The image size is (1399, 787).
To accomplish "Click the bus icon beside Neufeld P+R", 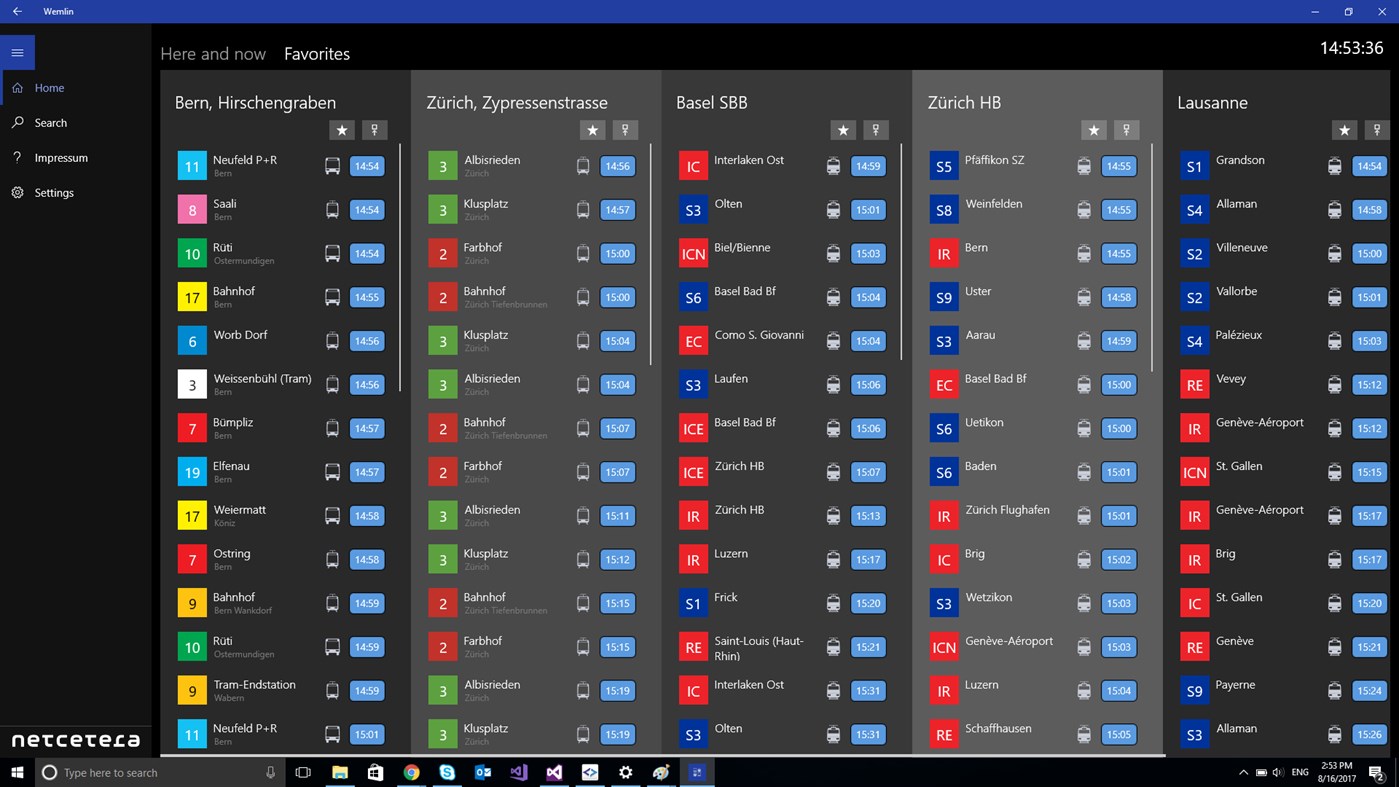I will (x=332, y=166).
